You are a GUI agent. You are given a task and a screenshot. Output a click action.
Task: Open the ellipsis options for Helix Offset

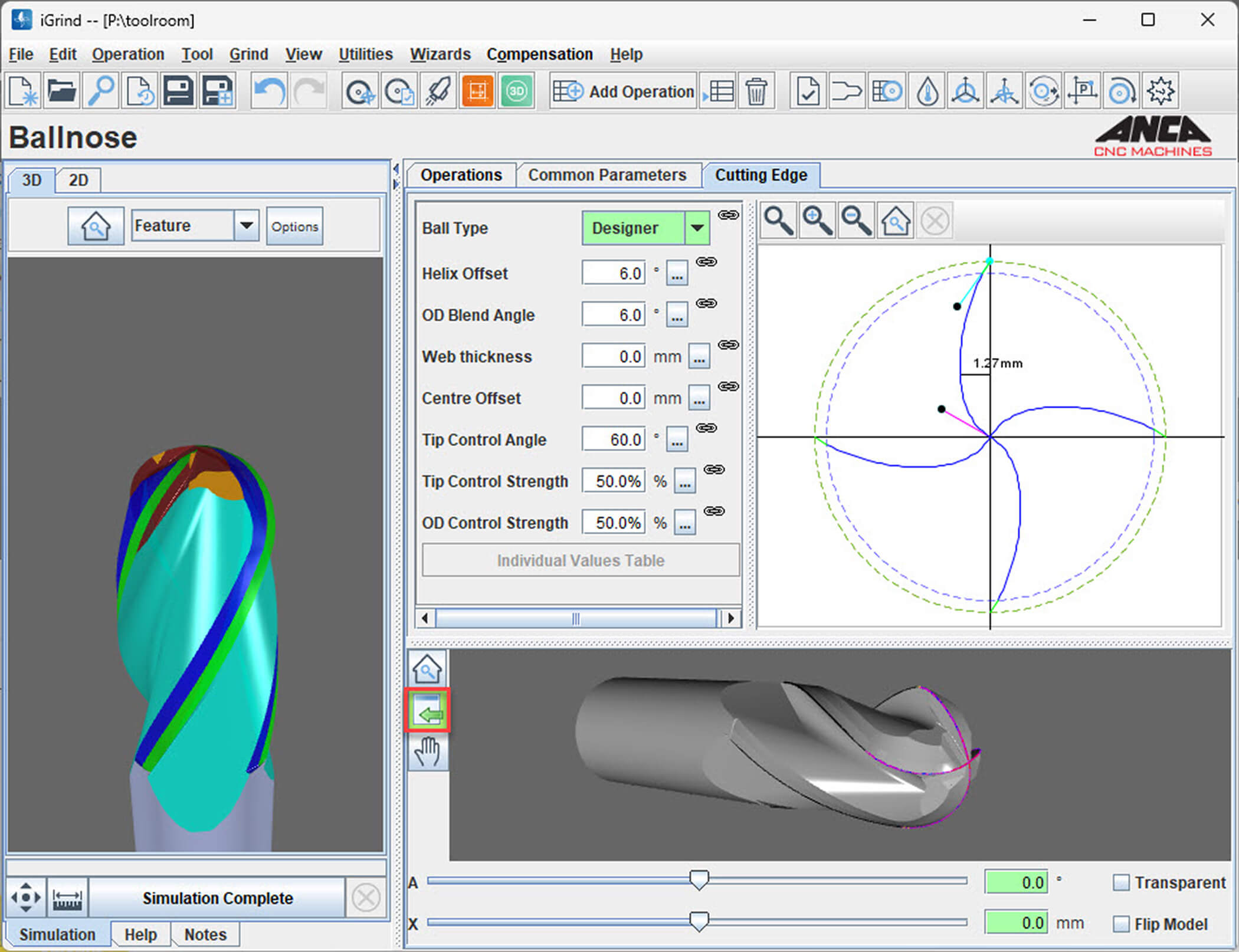[677, 274]
